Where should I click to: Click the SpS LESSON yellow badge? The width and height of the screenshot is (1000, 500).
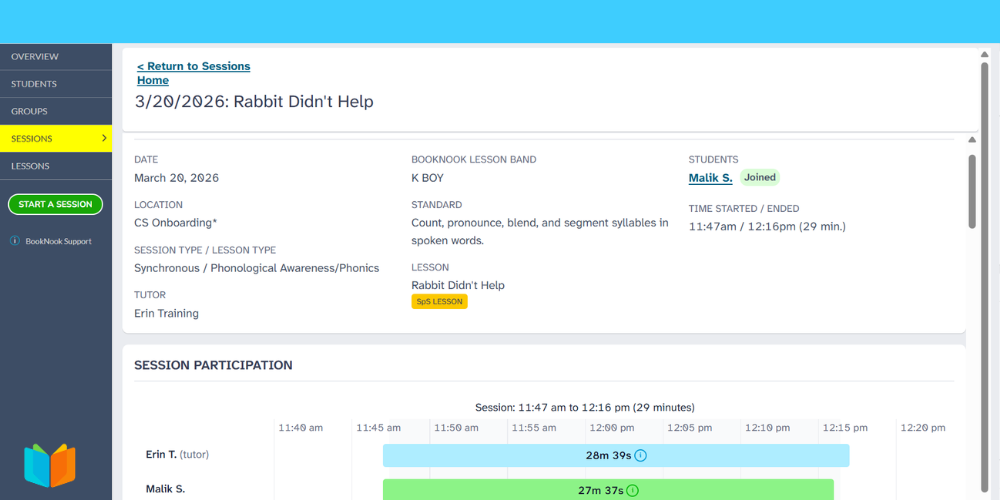click(439, 302)
